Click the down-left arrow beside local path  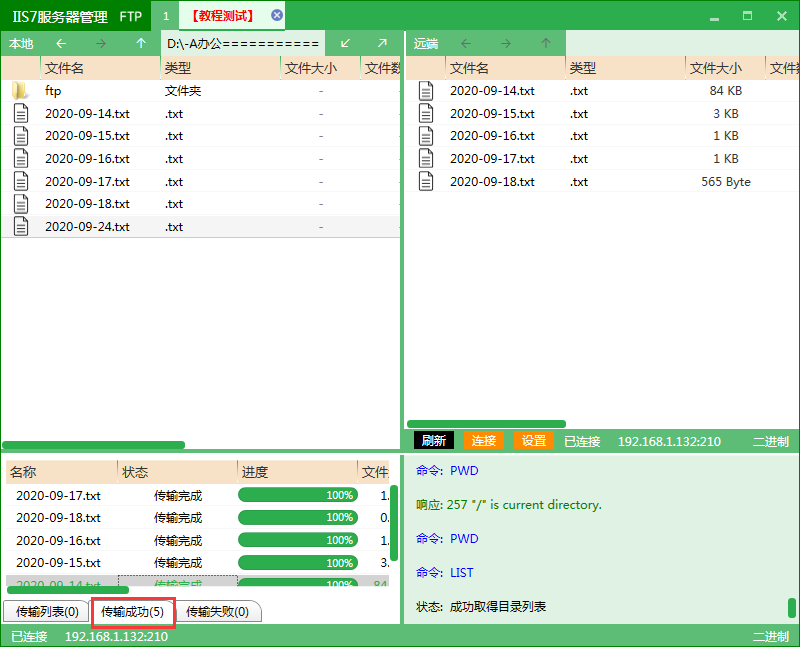346,43
